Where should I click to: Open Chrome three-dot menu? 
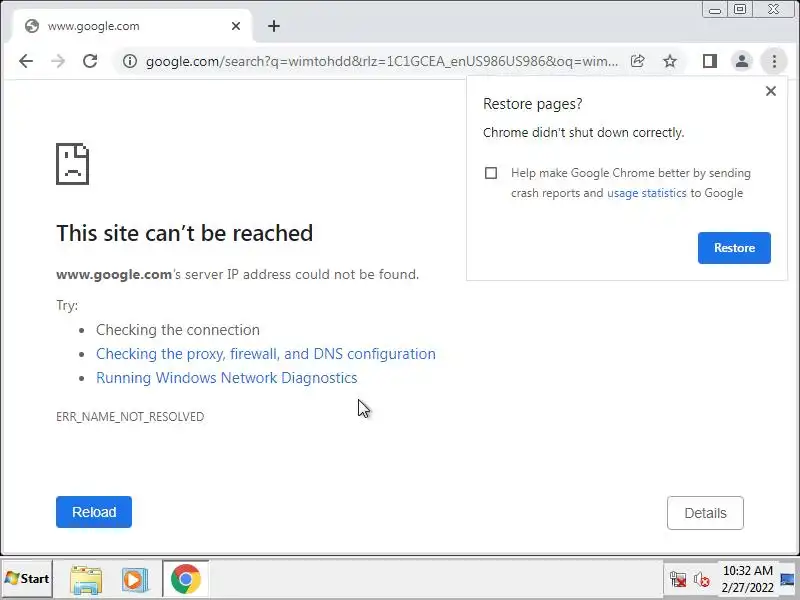(x=774, y=61)
